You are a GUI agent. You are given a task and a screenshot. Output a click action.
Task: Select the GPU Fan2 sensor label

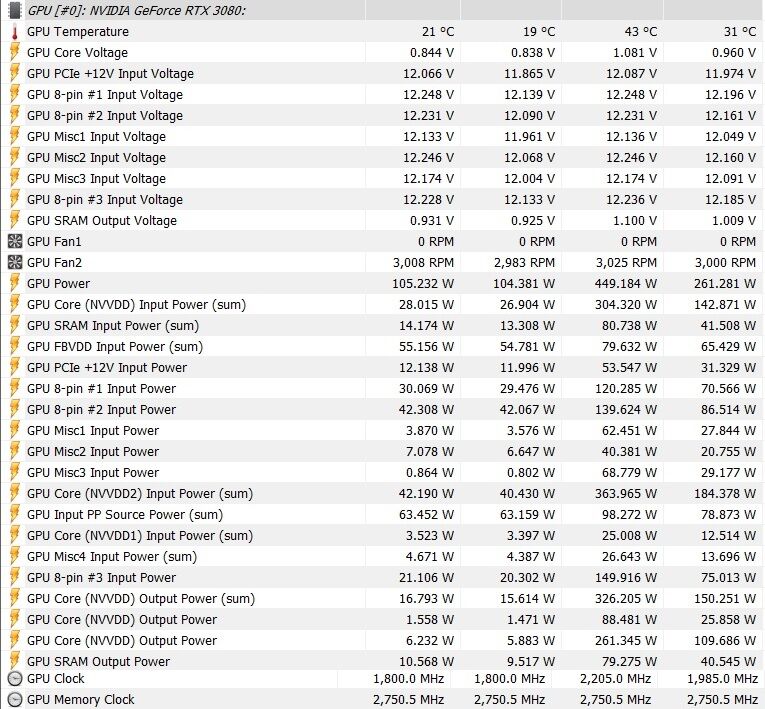[54, 263]
